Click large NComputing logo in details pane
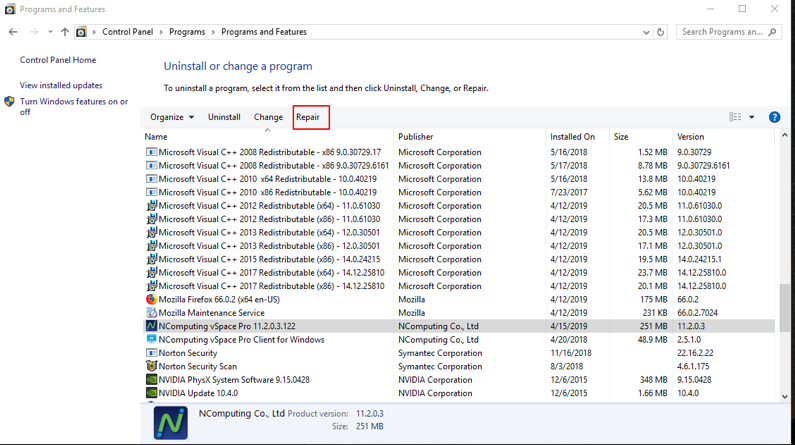Viewport: 795px width, 445px height. (170, 423)
